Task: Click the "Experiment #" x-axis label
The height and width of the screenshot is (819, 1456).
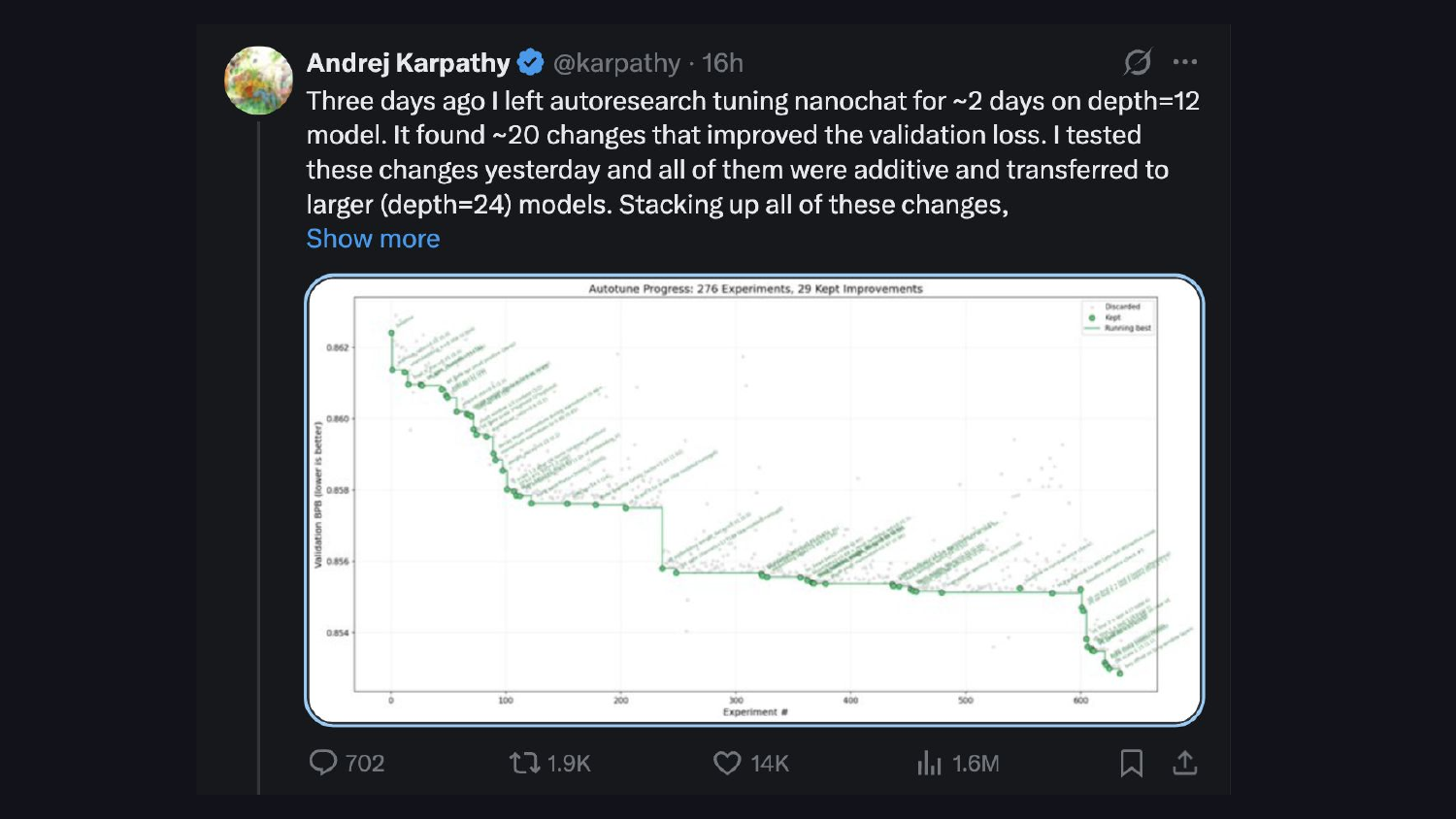Action: tap(755, 712)
